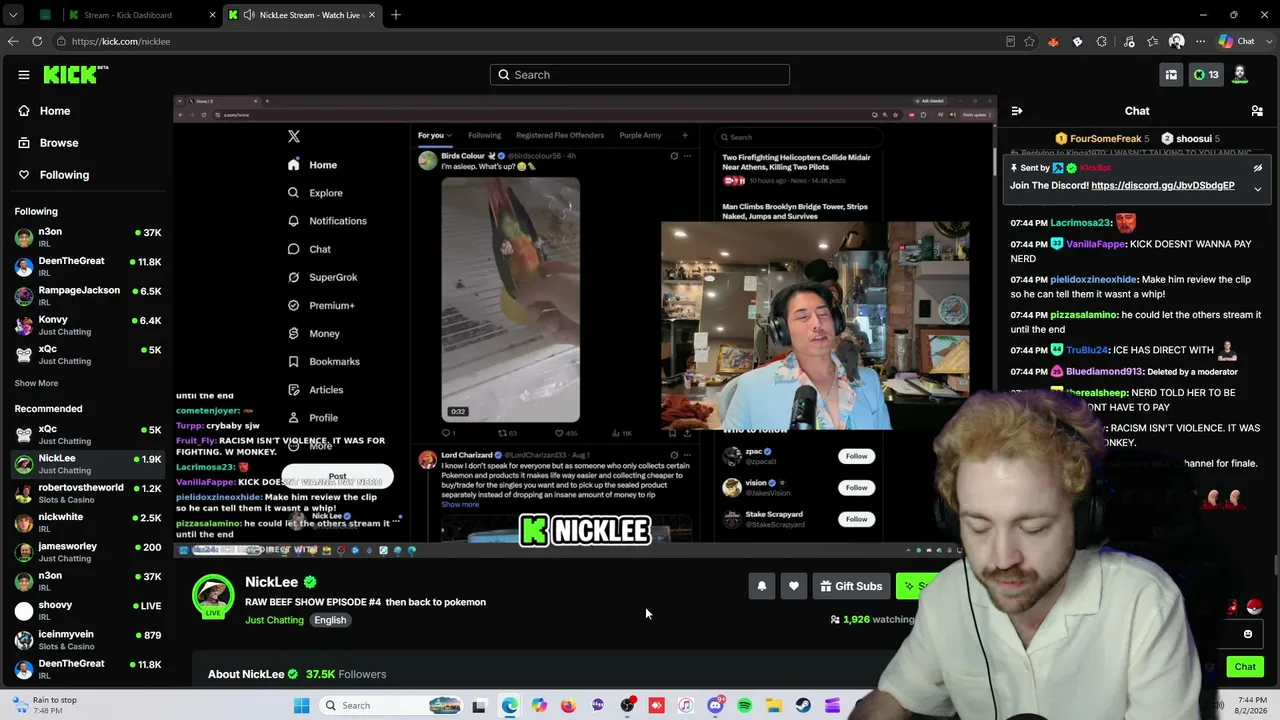Open OBS Studio from taskbar
The image size is (1280, 720).
click(627, 706)
